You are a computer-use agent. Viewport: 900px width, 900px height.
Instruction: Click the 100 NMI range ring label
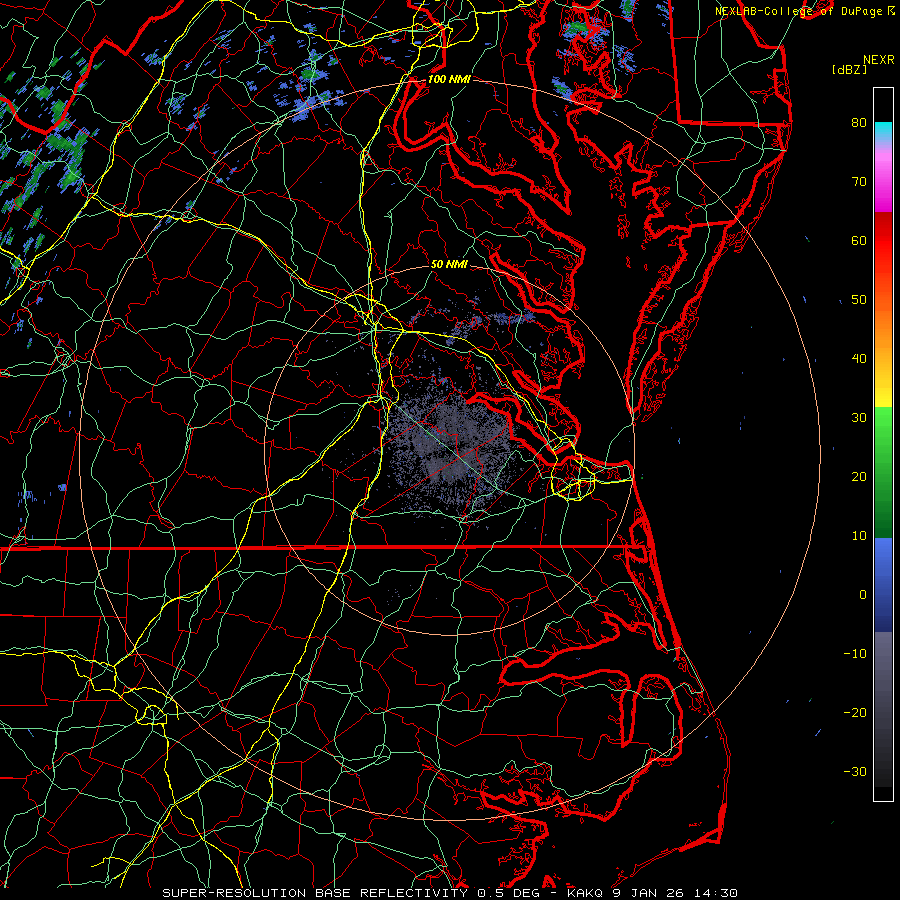coord(449,79)
